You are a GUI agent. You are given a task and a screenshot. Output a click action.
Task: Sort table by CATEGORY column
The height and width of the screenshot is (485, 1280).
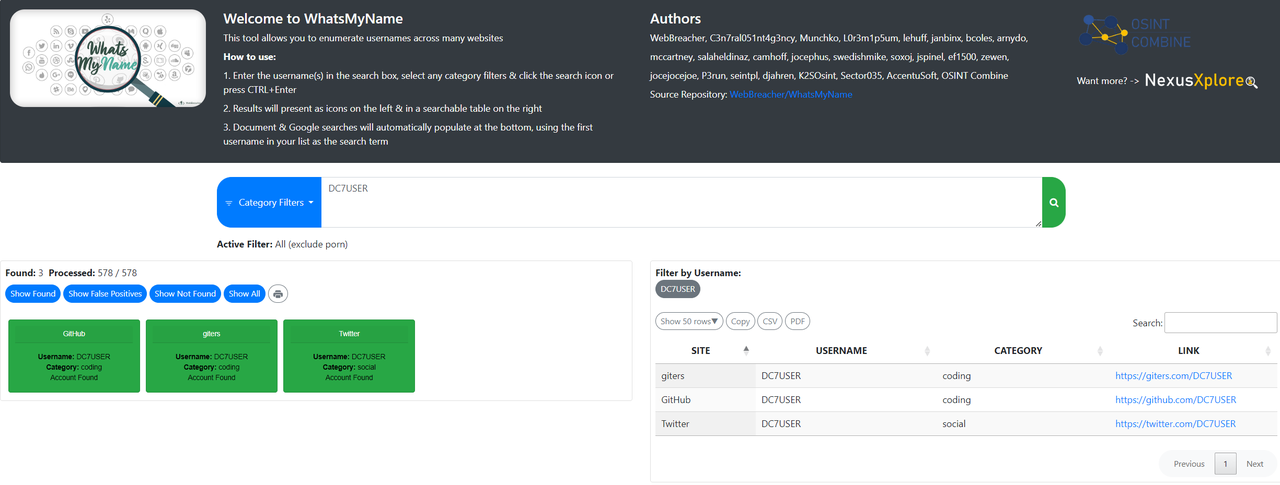[1018, 351]
